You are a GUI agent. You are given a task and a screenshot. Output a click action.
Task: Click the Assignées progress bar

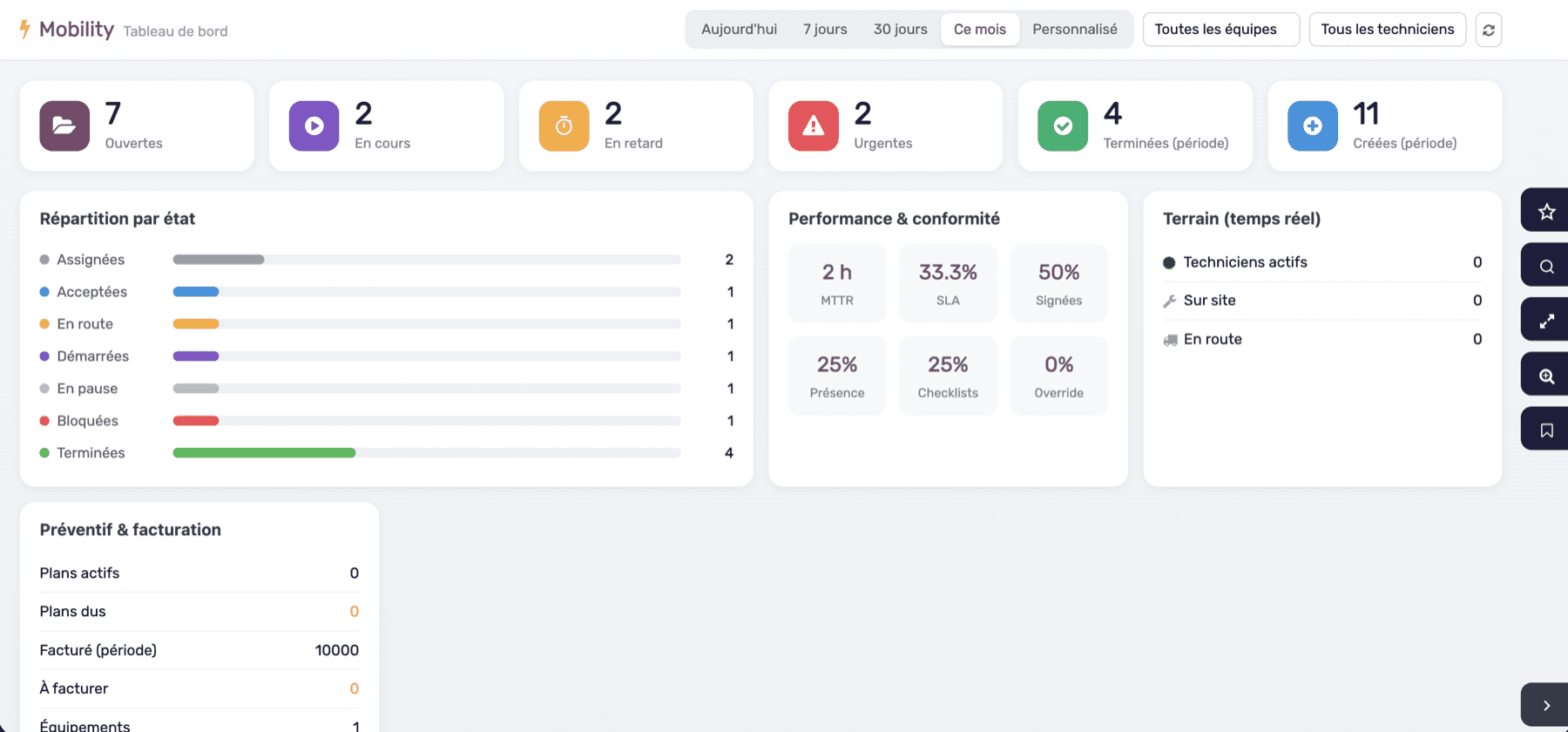pos(427,260)
